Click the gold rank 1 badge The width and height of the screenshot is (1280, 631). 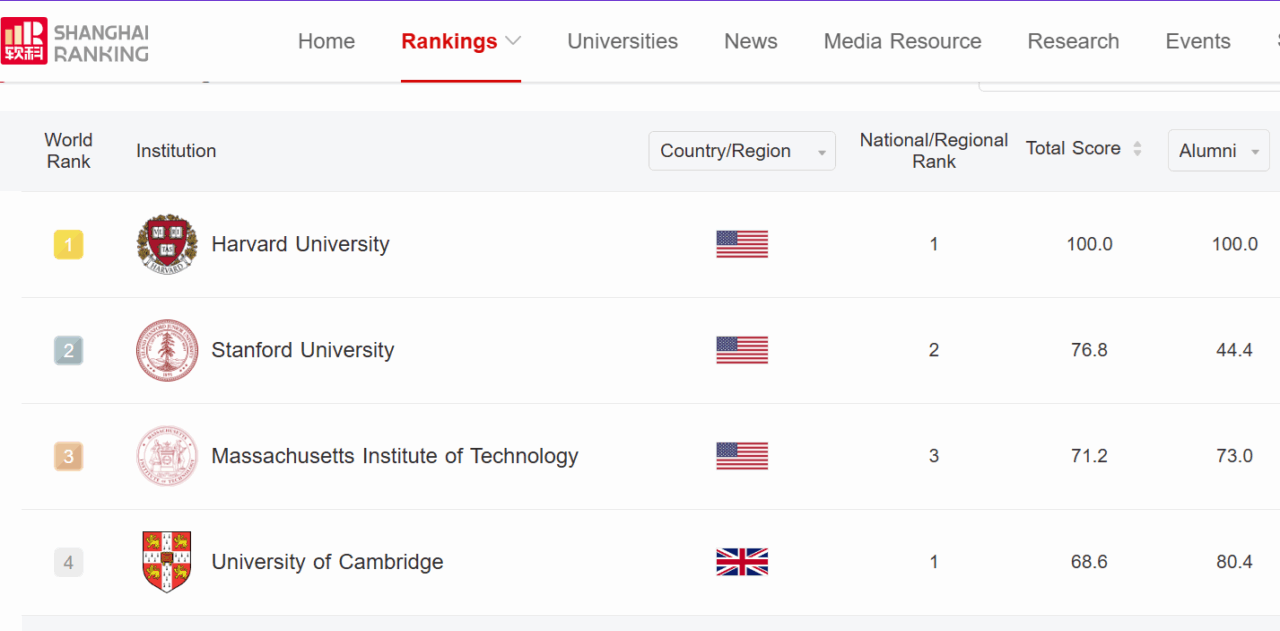tap(68, 245)
